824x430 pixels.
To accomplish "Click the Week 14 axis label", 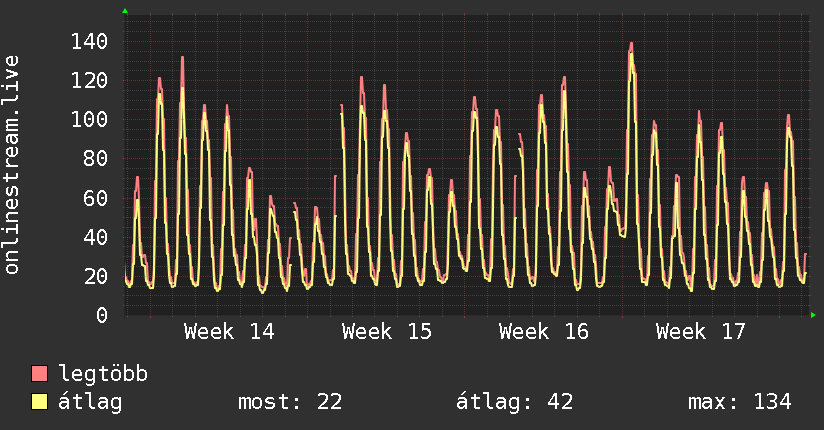I will tap(229, 332).
